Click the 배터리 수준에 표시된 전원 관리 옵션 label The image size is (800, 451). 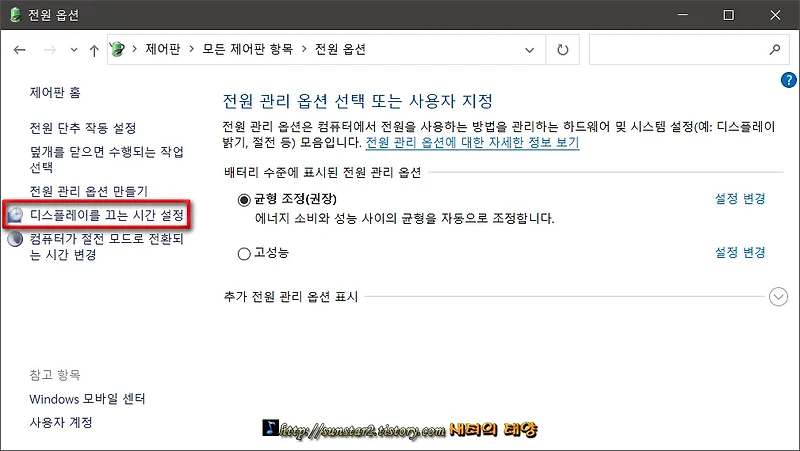coord(322,172)
